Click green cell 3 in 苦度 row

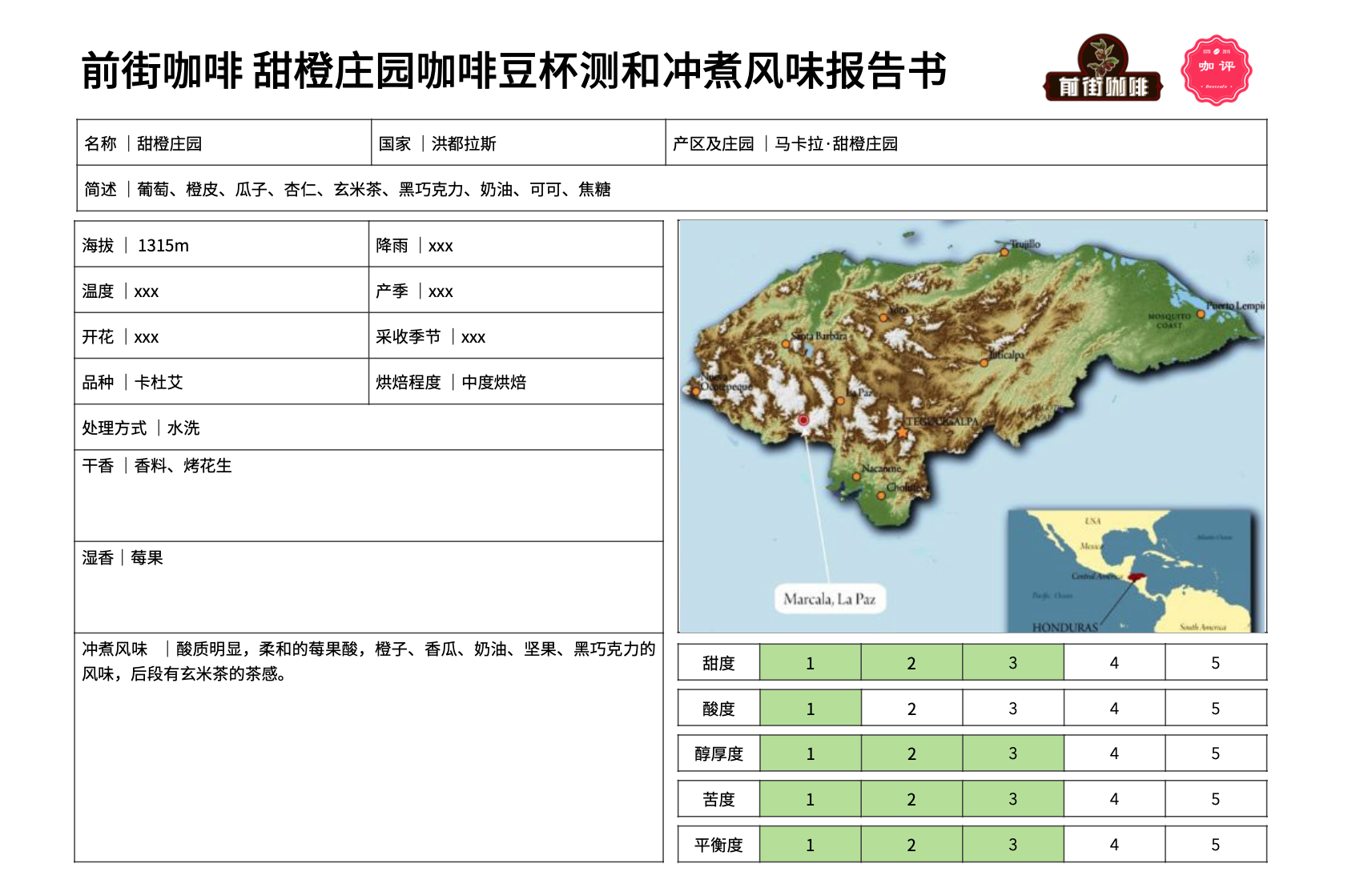click(1012, 799)
